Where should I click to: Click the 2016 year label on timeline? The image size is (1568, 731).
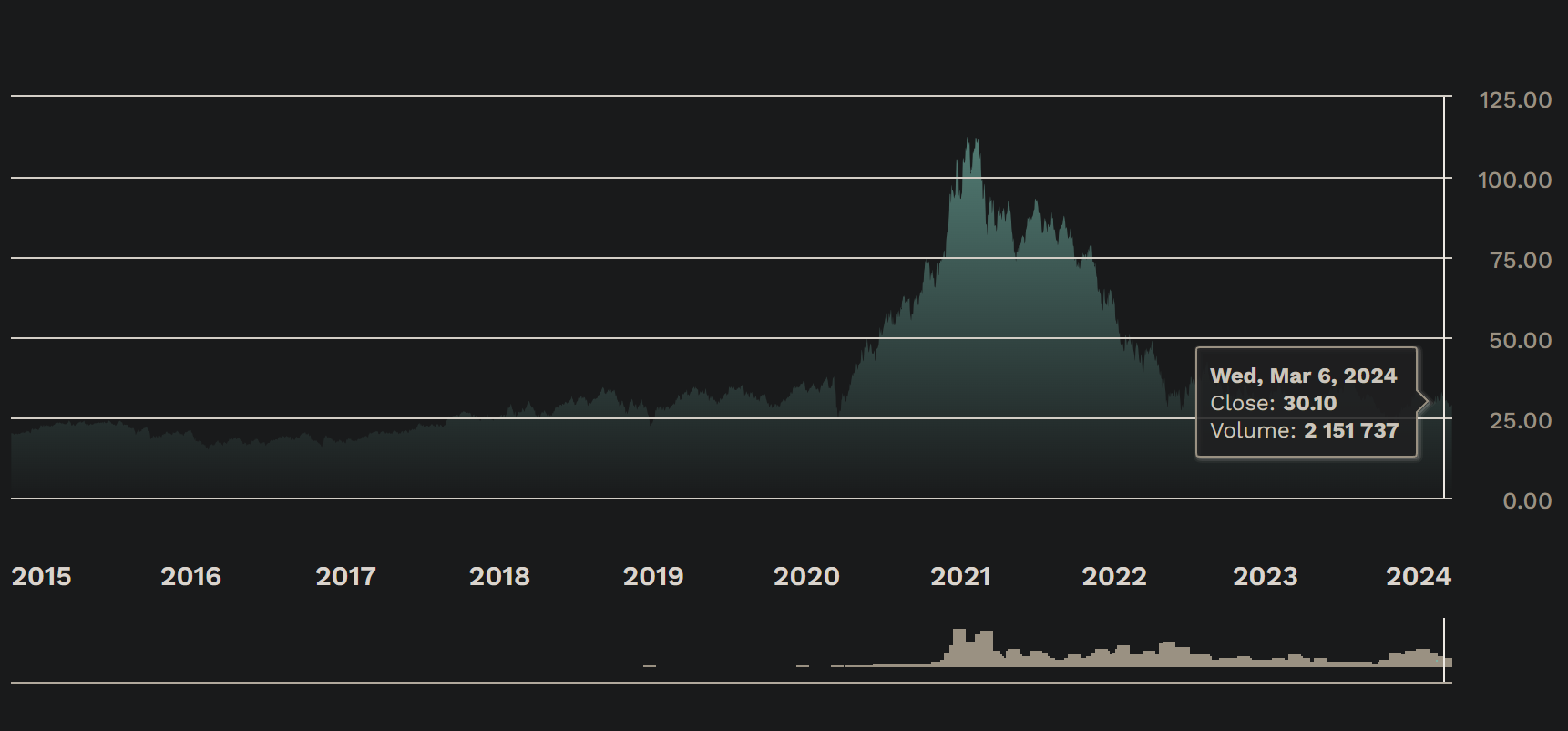point(190,576)
